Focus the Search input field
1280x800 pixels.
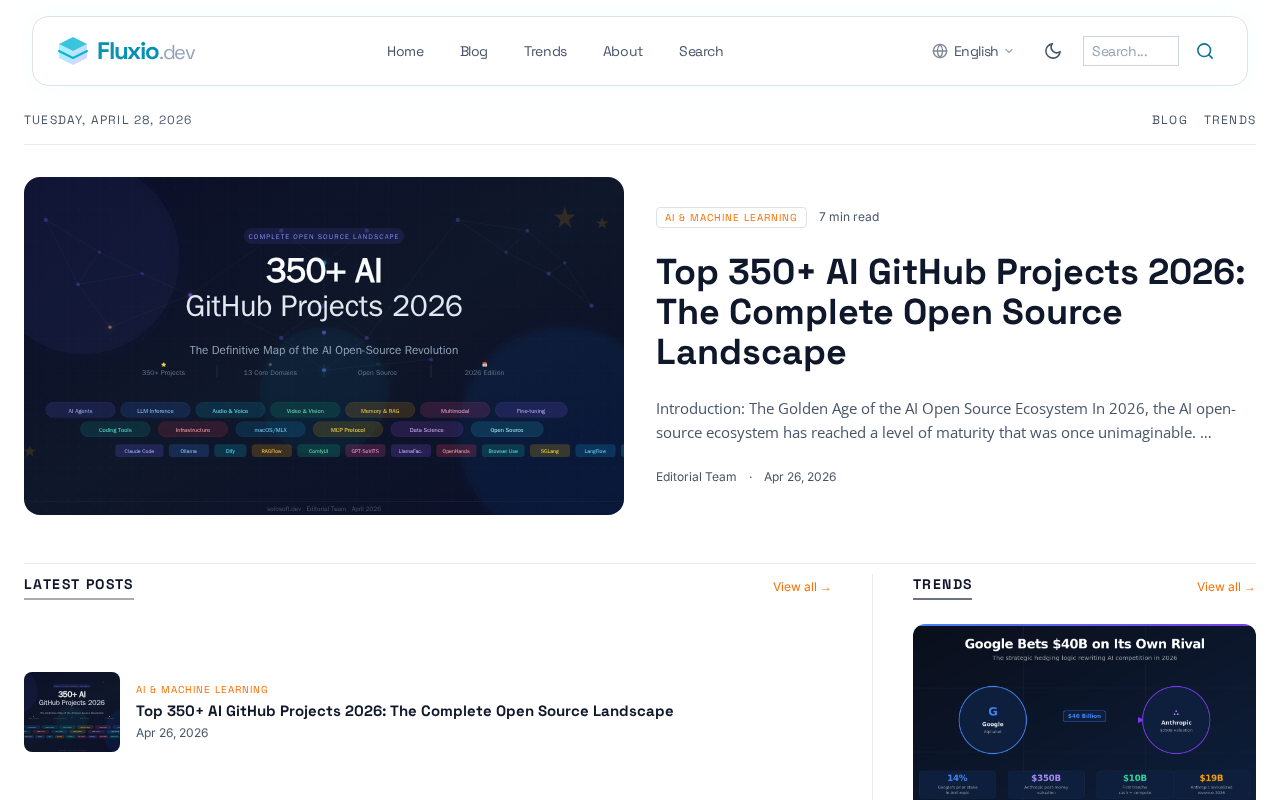coord(1131,51)
